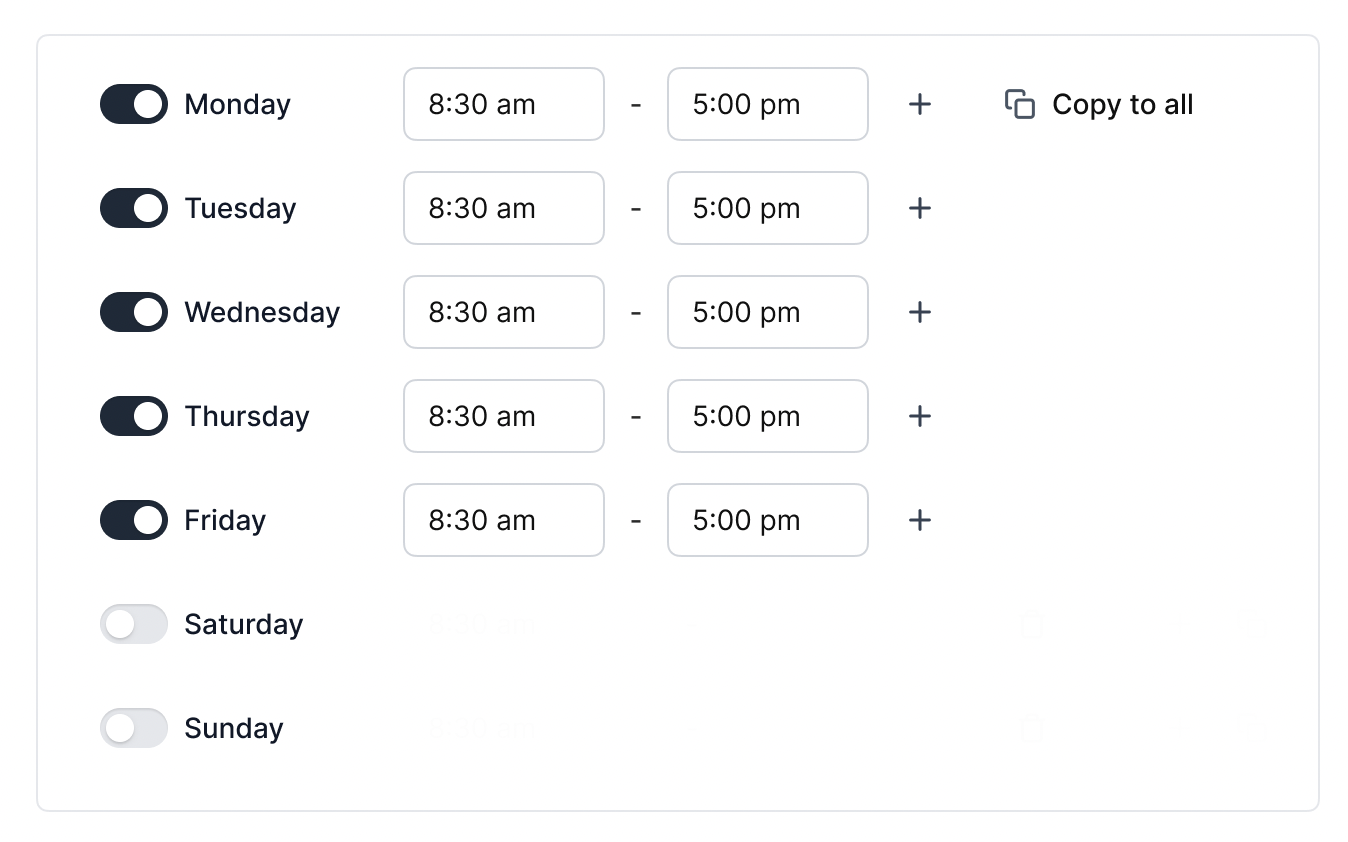Select Wednesday's start time box
1348x842 pixels.
503,312
